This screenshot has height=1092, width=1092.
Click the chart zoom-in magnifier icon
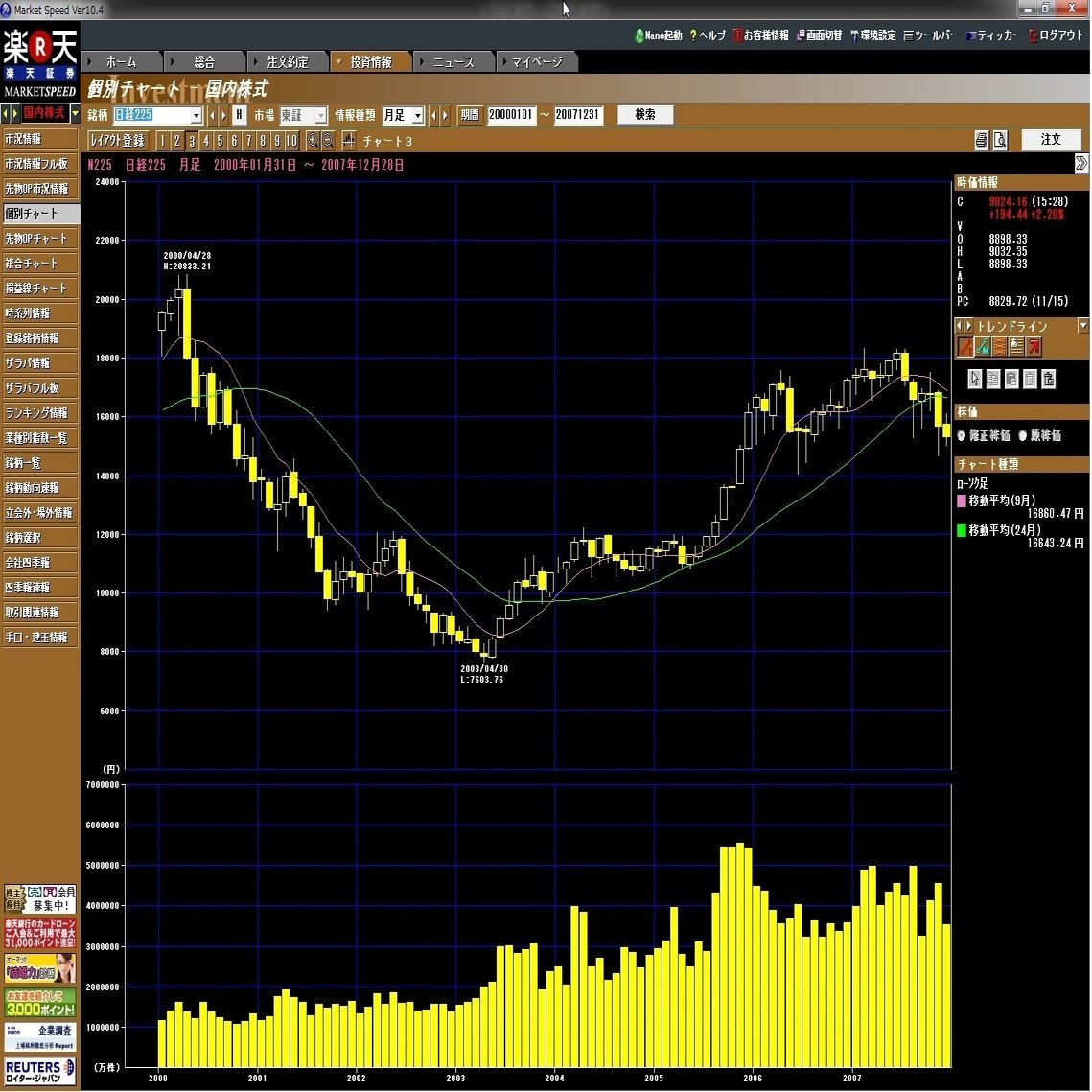coord(313,141)
